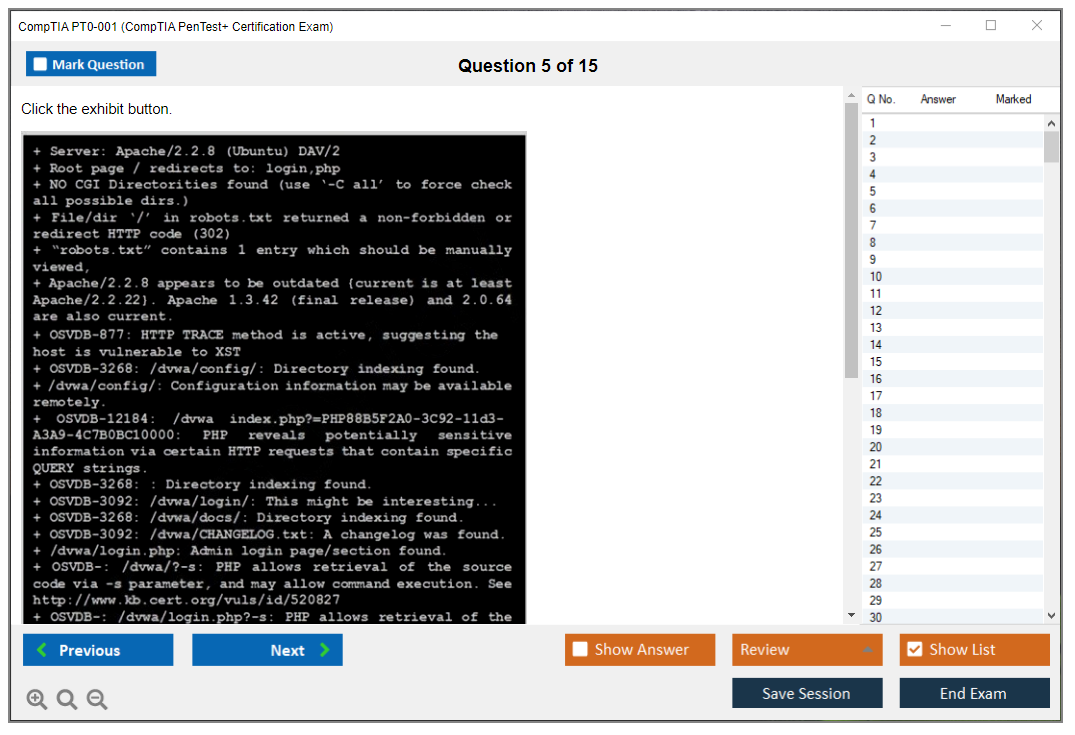Click the exhibit pane scroll-down arrow
Screen dimensions: 1075x735
[x=851, y=615]
